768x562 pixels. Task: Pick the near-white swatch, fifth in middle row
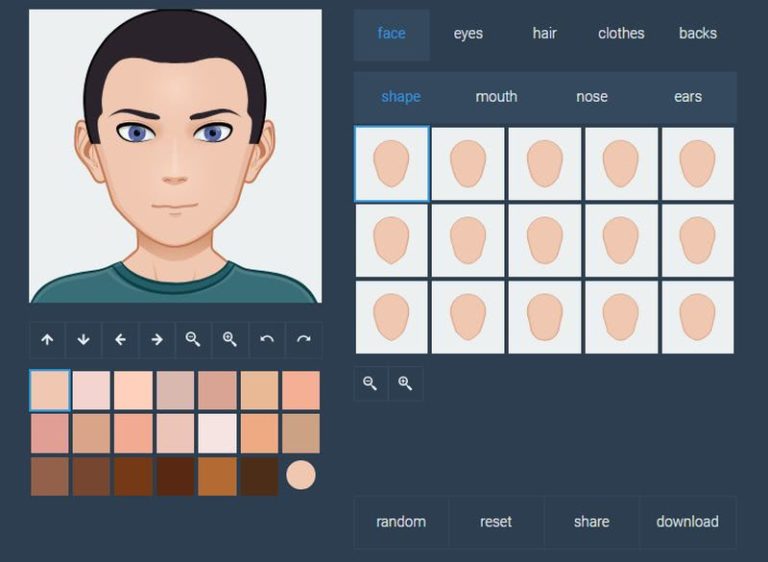tap(217, 433)
